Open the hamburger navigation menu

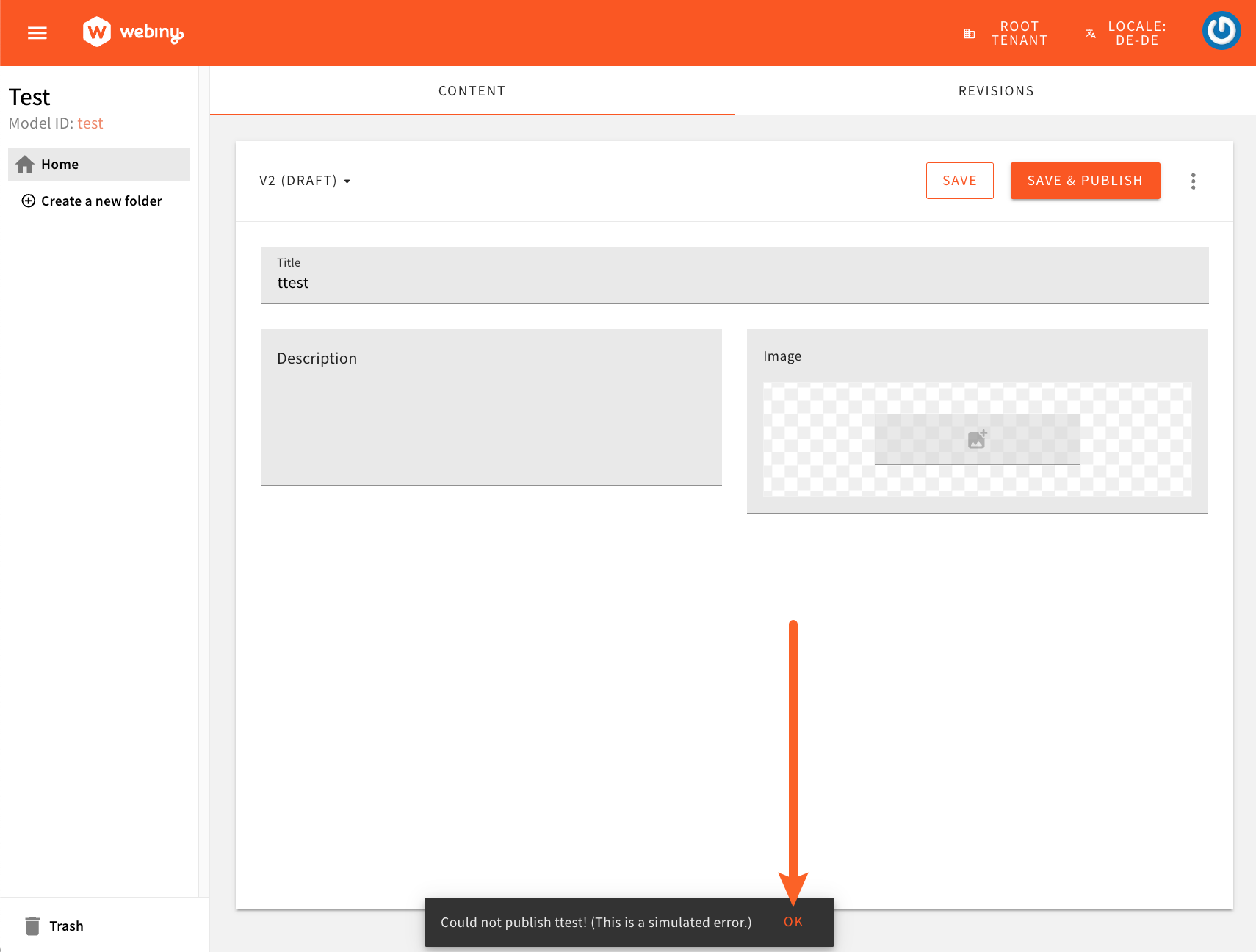coord(37,33)
